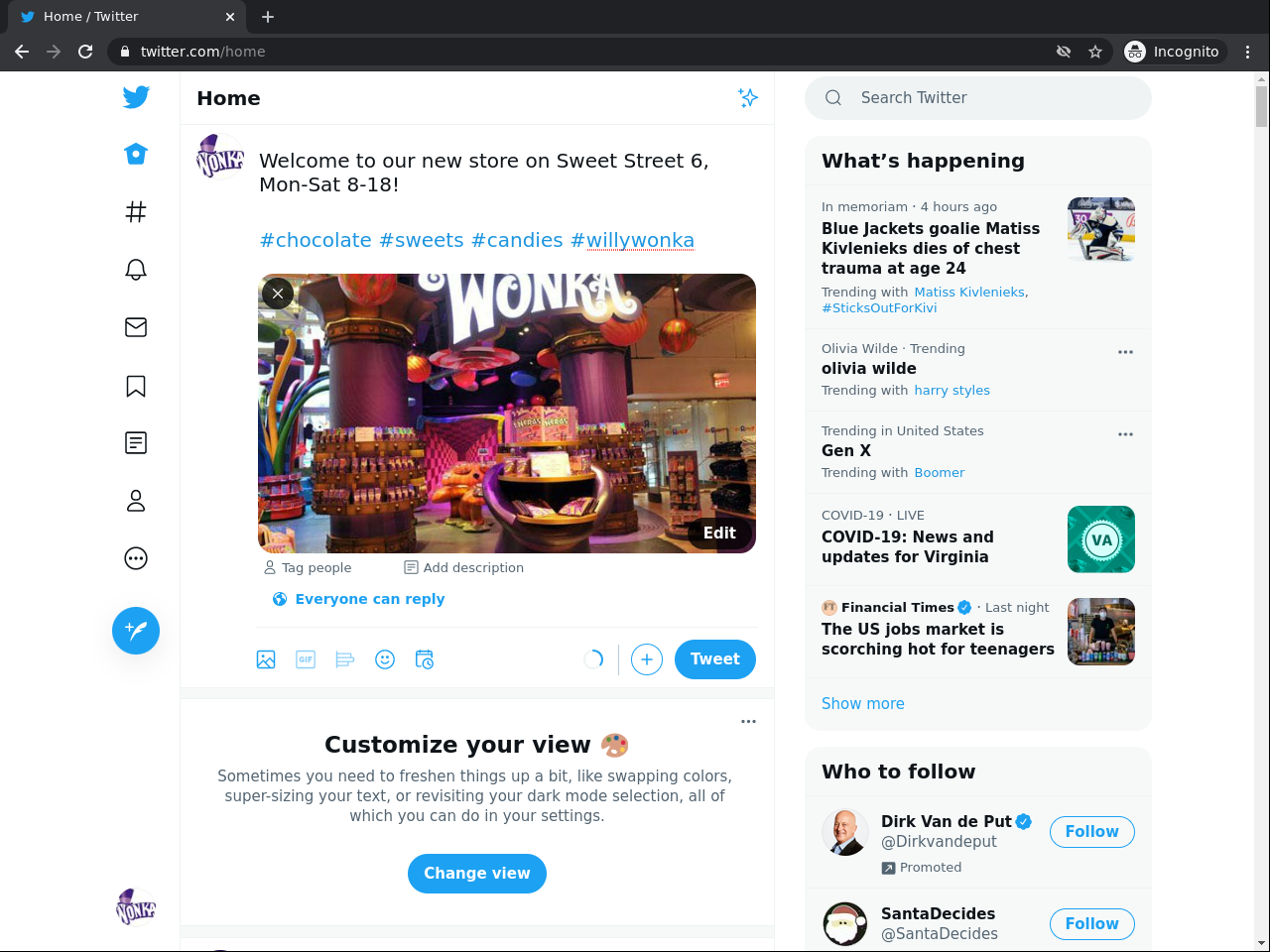Add a poll to the tweet
This screenshot has height=952, width=1270.
[x=345, y=659]
